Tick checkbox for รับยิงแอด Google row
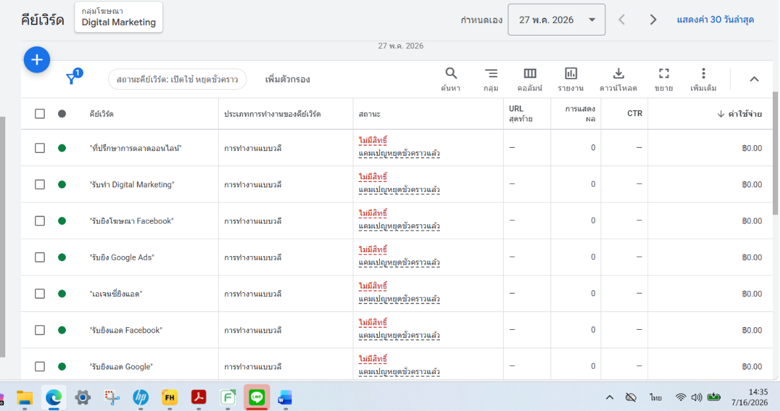The width and height of the screenshot is (780, 411). [40, 367]
